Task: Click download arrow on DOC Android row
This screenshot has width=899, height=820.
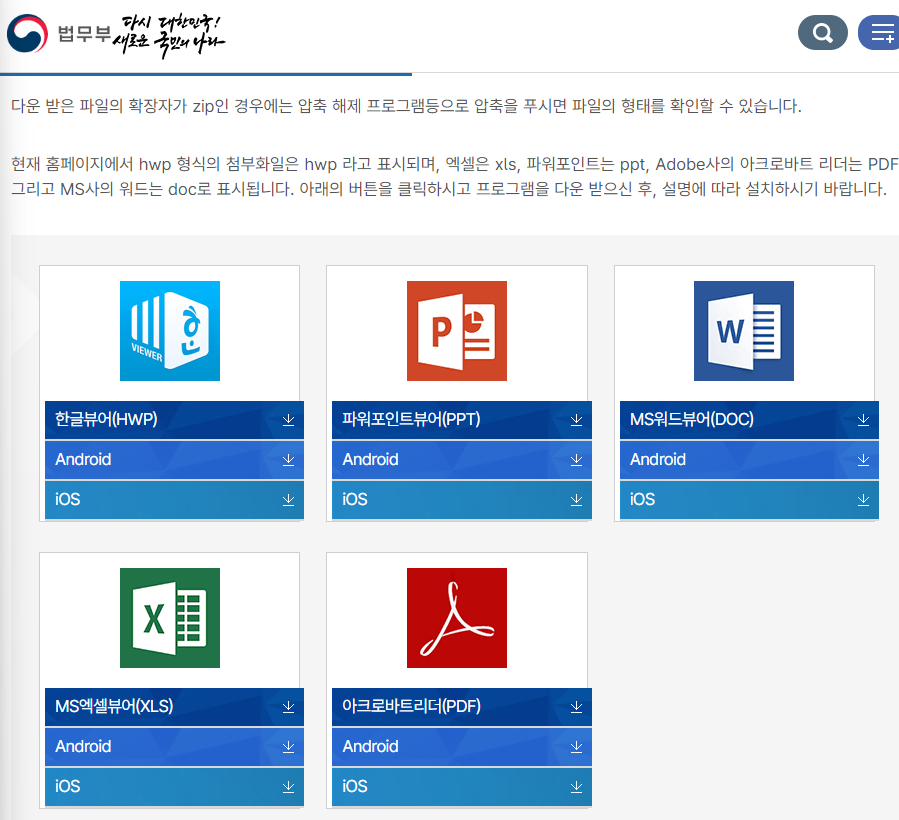Action: coord(863,460)
